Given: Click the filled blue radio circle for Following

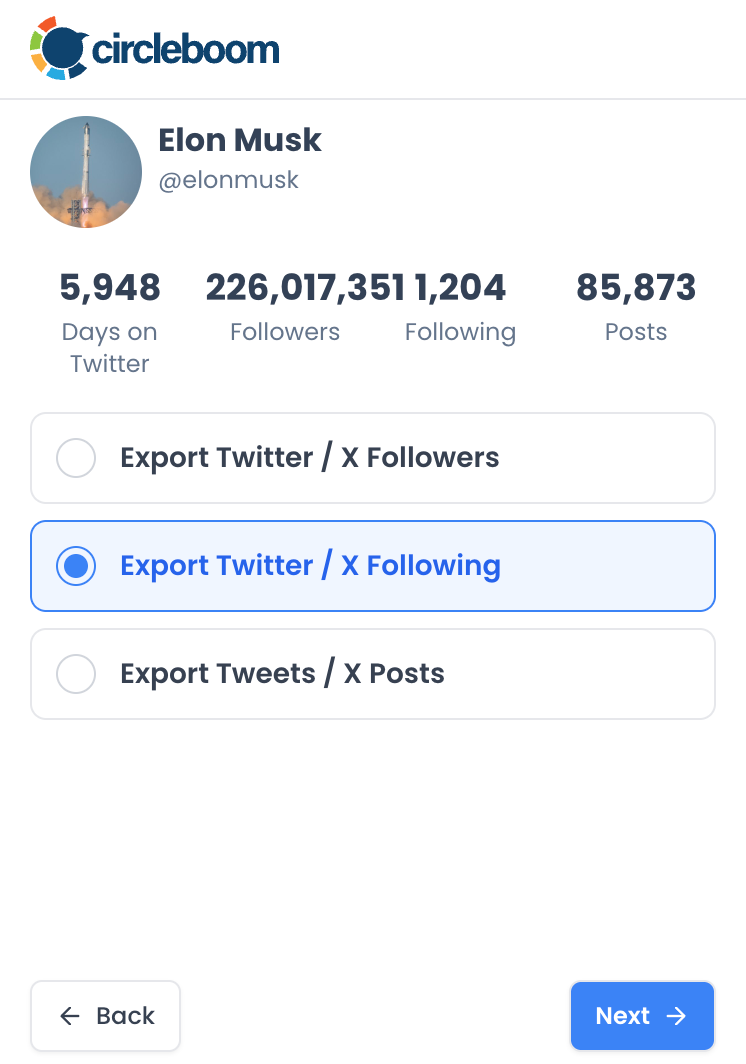Looking at the screenshot, I should coord(76,566).
